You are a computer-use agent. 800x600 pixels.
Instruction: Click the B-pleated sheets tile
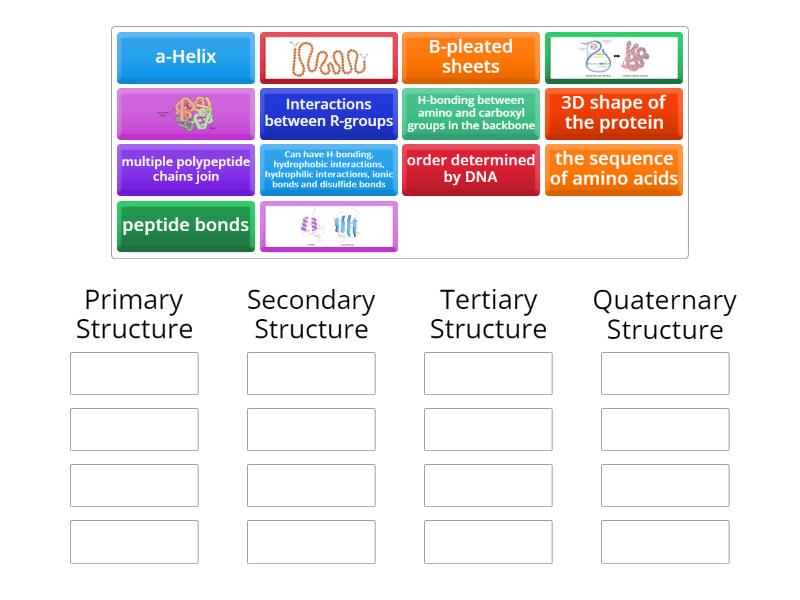(471, 57)
